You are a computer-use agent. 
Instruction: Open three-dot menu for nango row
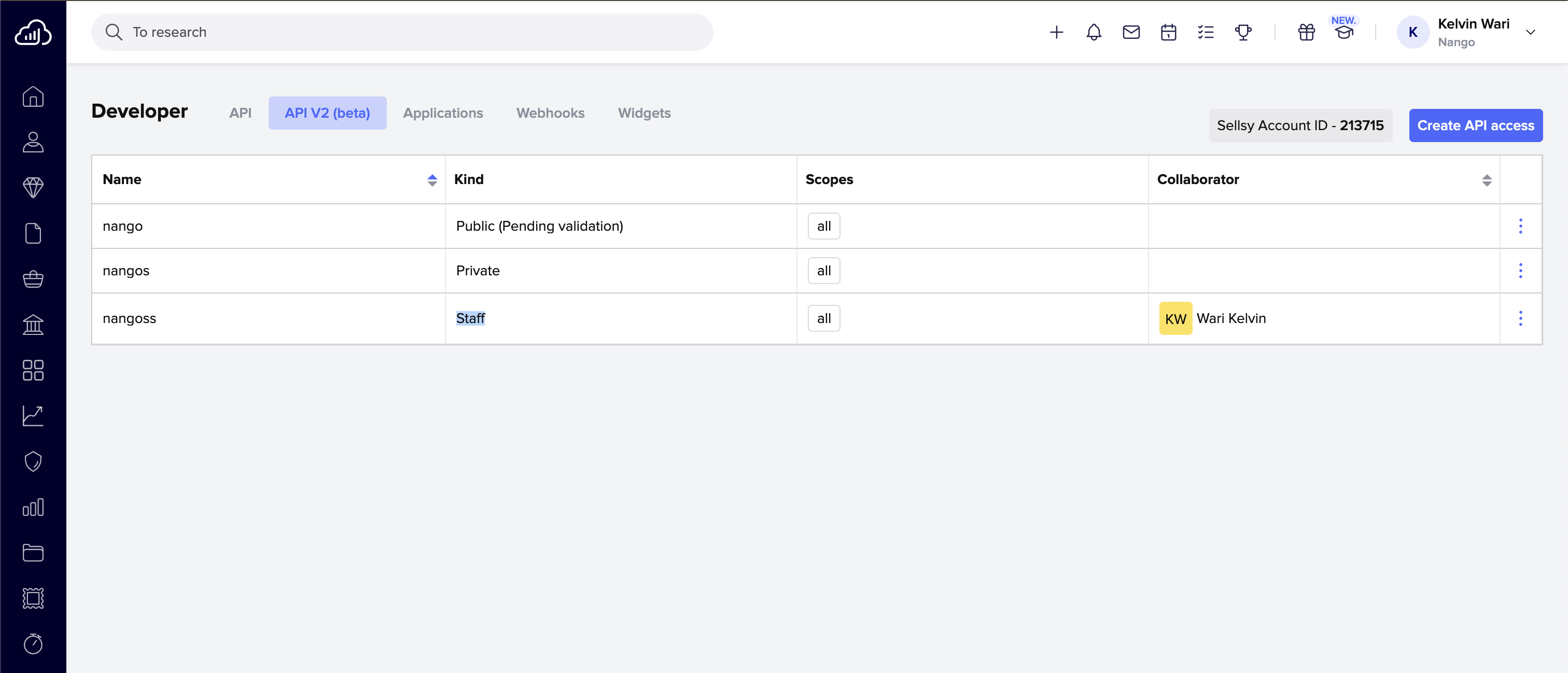1520,226
